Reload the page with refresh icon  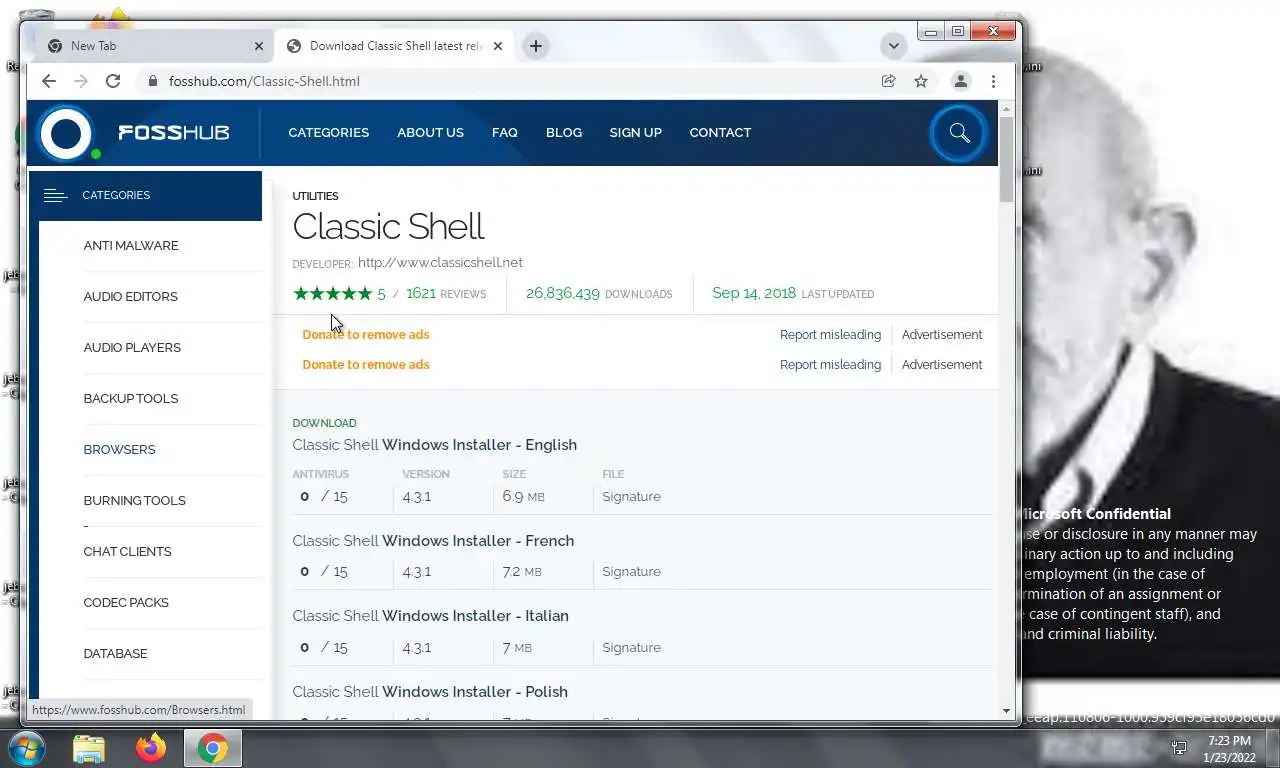pos(113,81)
